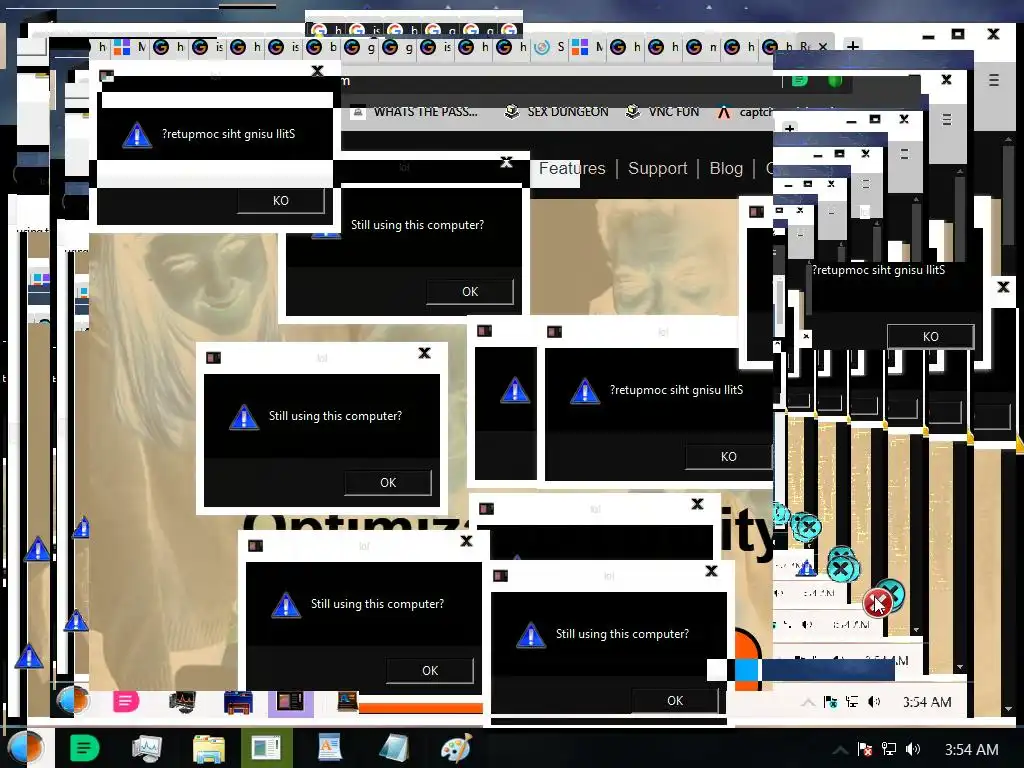Open a new tab with the plus button
Screen dimensions: 1024x768
tap(852, 46)
